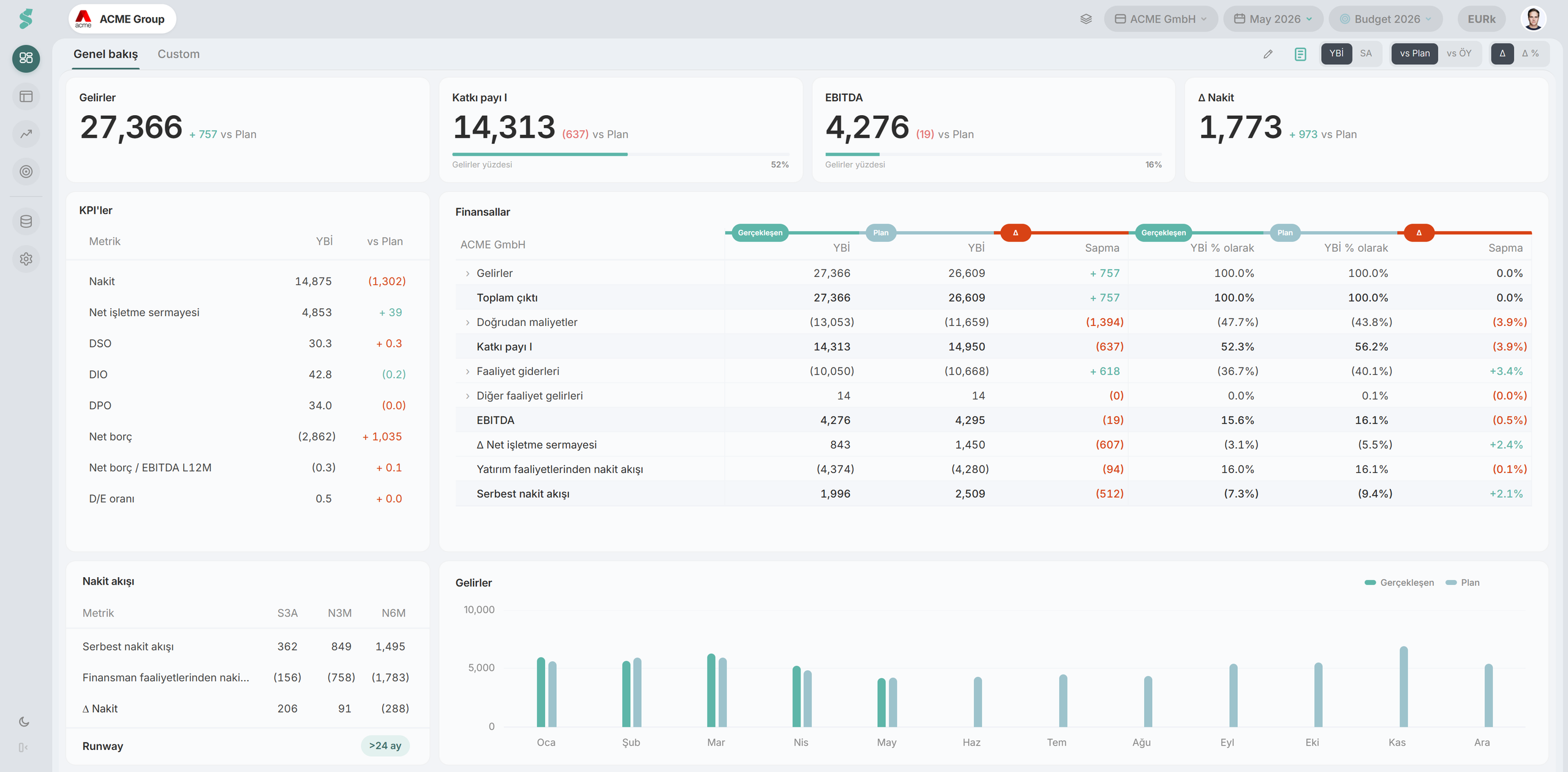
Task: Click the ACME logo icon
Action: click(x=83, y=19)
